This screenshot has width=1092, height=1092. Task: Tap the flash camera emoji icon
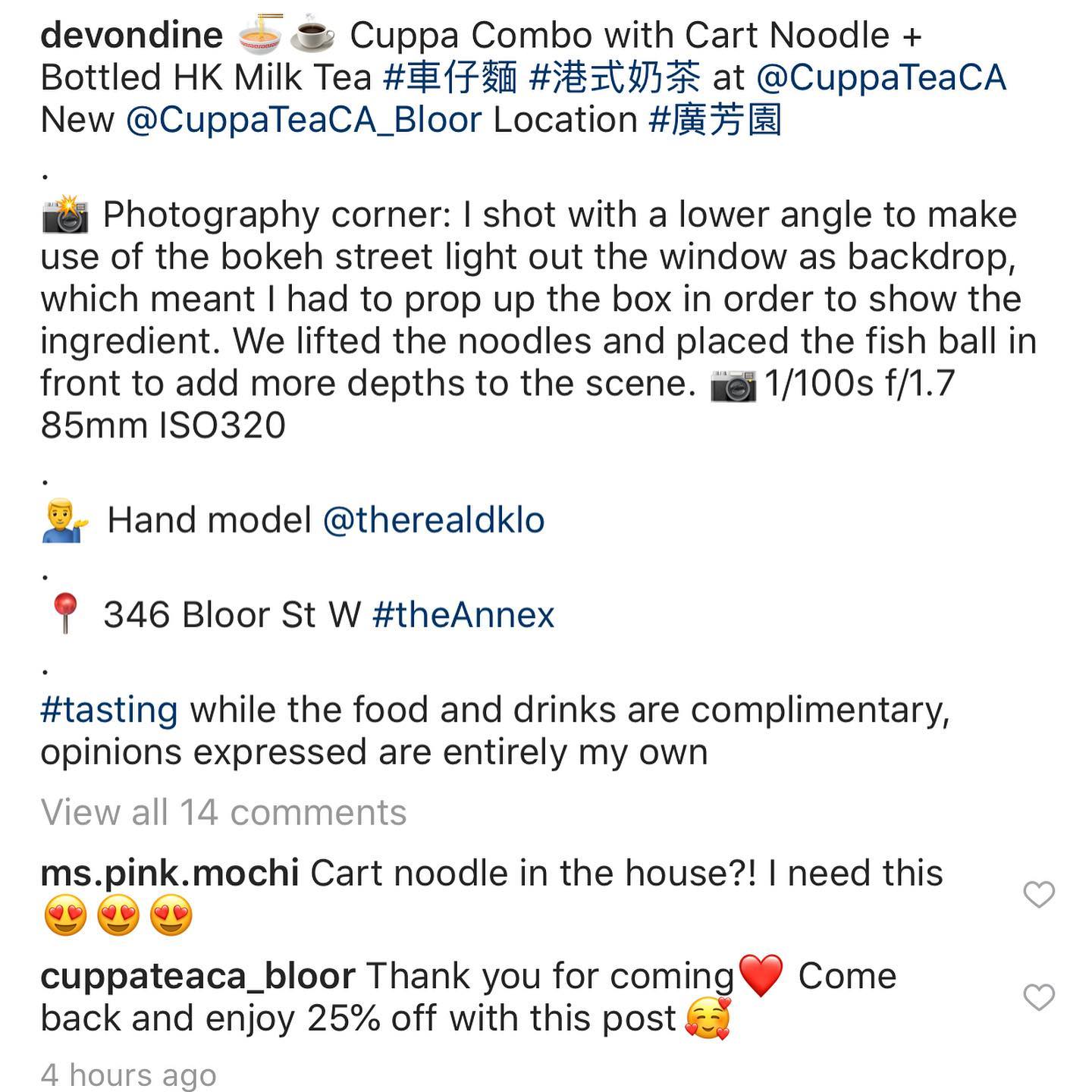(x=65, y=215)
